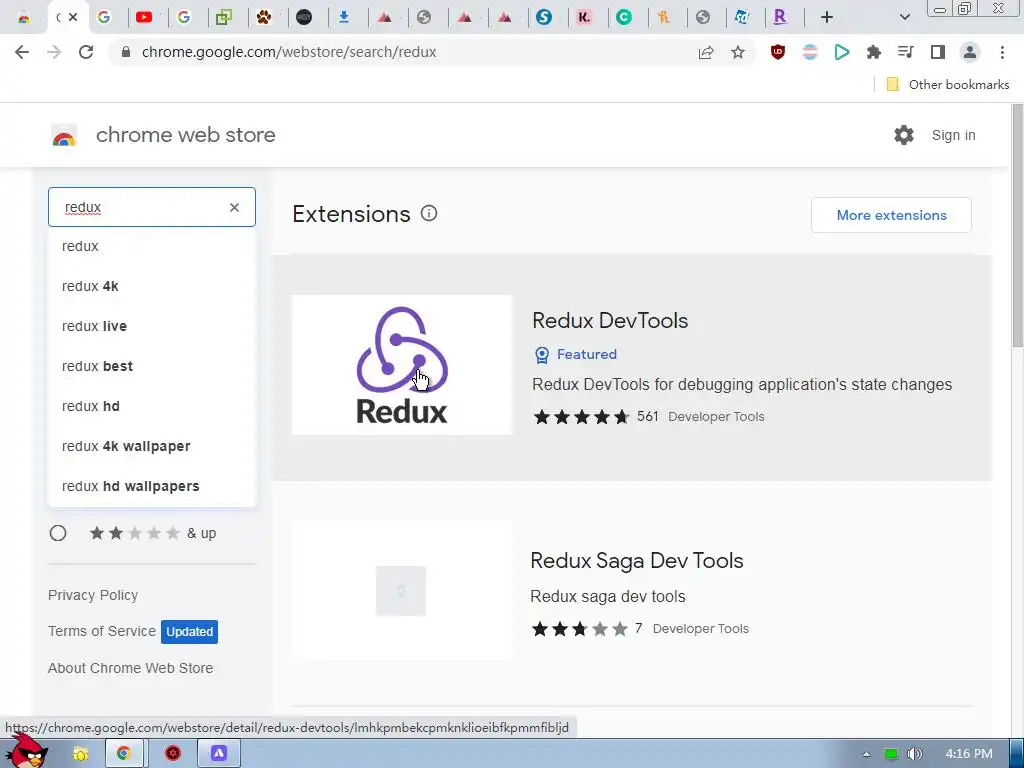The width and height of the screenshot is (1024, 768).
Task: Open the purple A taskbar app
Action: point(219,754)
